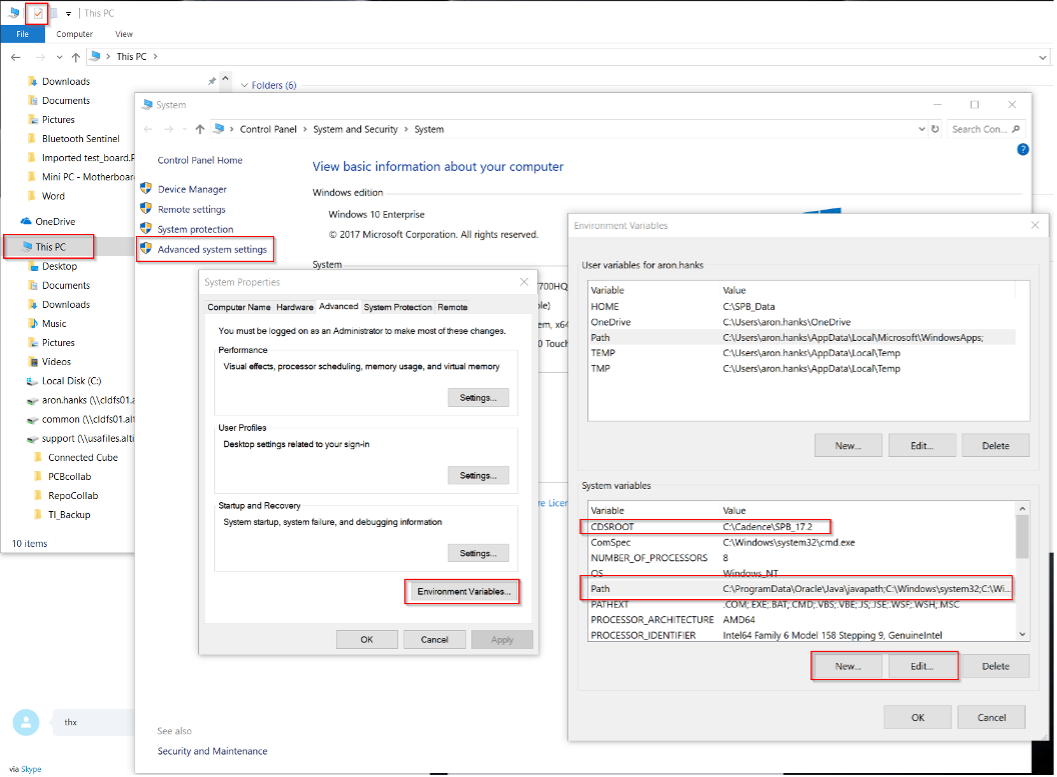Open Advanced system settings link

(x=212, y=249)
